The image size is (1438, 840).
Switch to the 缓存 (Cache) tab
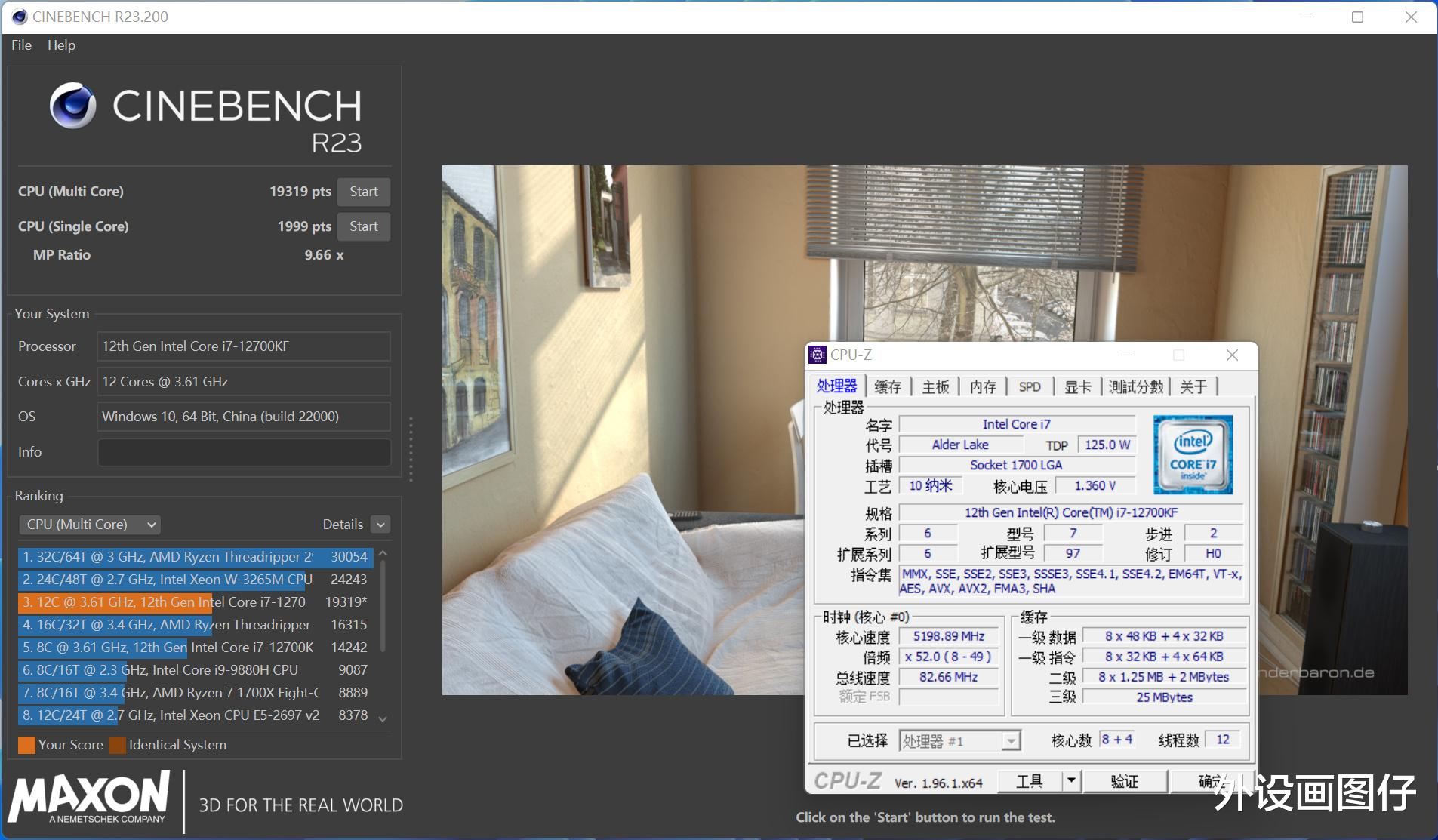point(888,386)
